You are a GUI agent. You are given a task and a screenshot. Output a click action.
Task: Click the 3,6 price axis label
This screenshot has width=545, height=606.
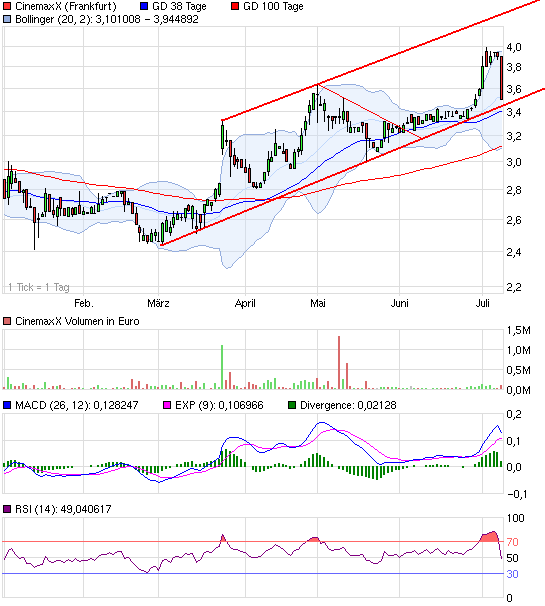[514, 89]
